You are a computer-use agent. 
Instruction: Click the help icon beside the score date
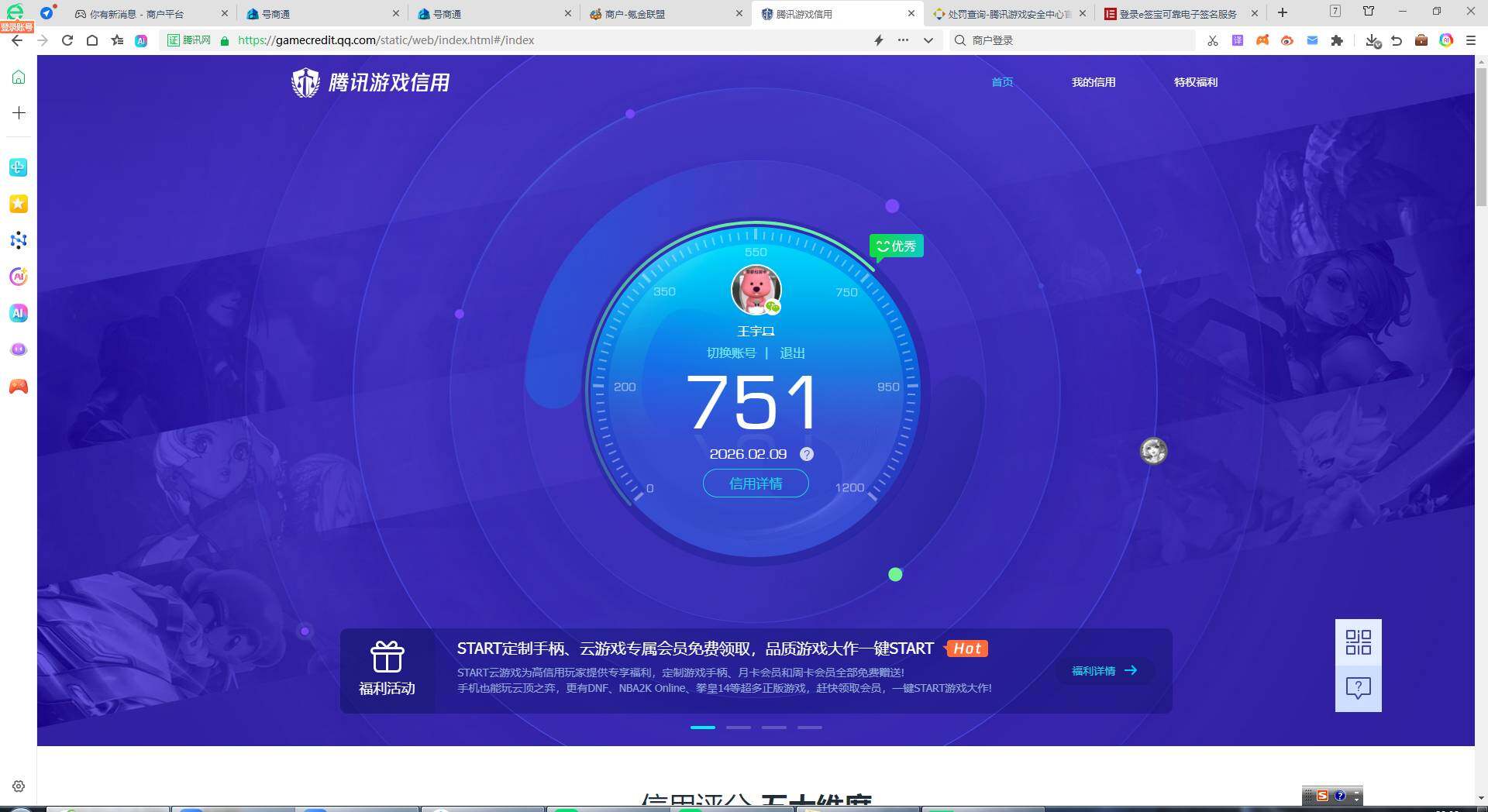point(807,455)
